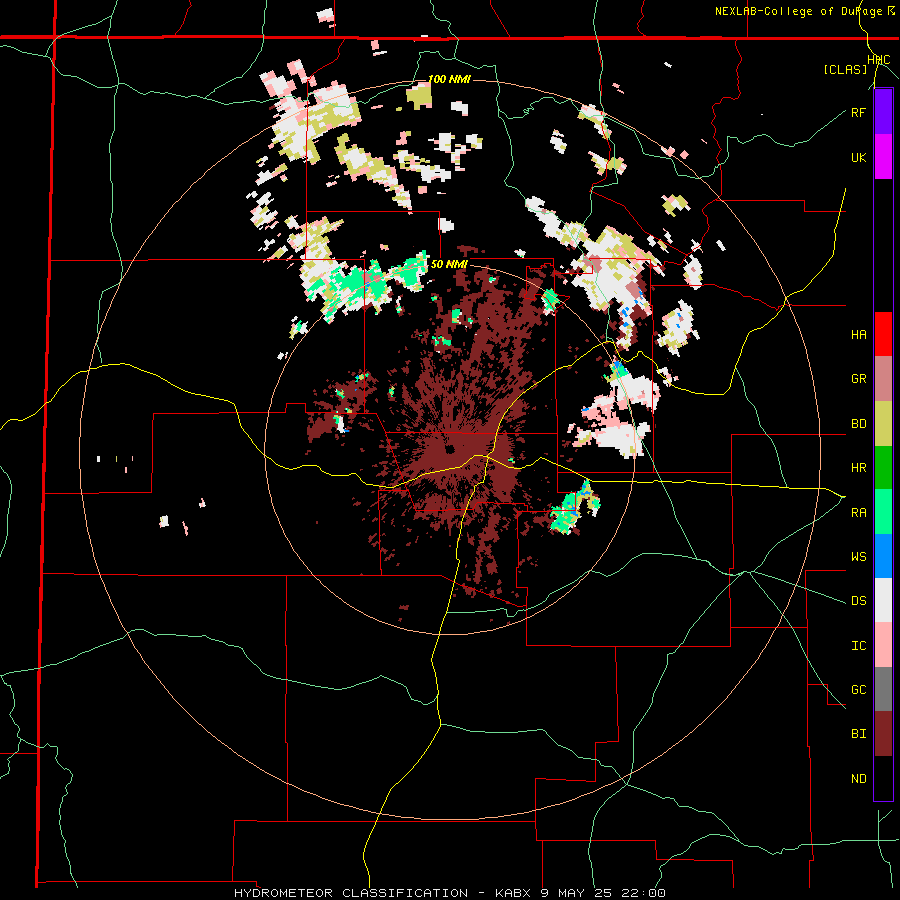Click the 'UK' legend label
Image resolution: width=900 pixels, height=900 pixels.
(x=858, y=157)
